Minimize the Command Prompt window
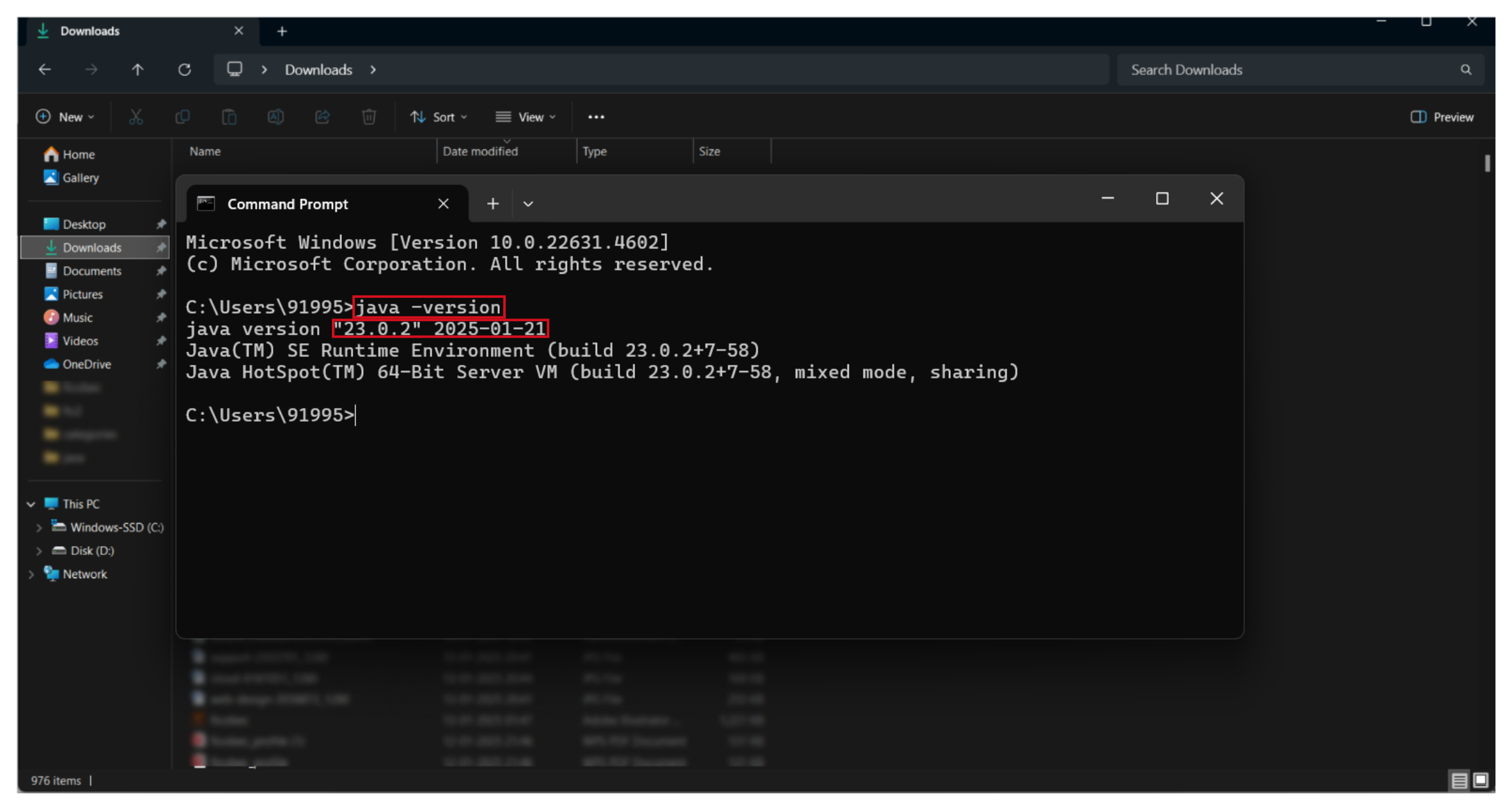 point(1108,199)
